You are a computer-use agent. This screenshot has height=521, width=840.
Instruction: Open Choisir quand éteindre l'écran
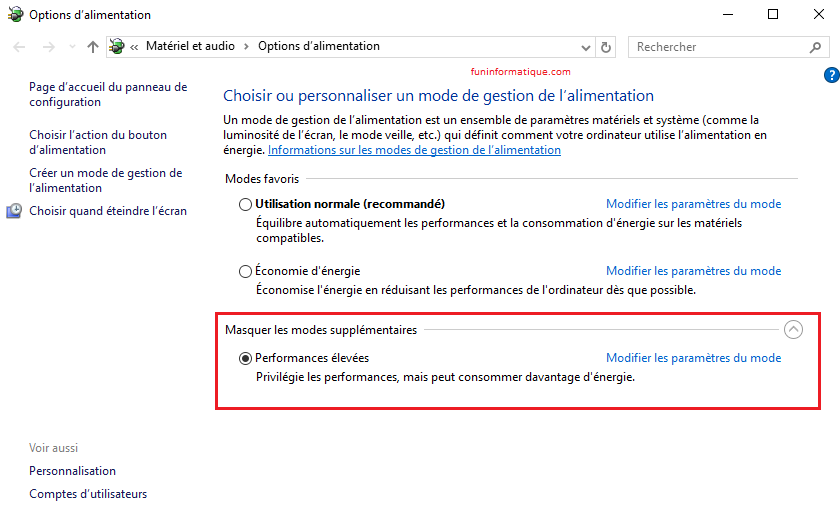tap(107, 211)
